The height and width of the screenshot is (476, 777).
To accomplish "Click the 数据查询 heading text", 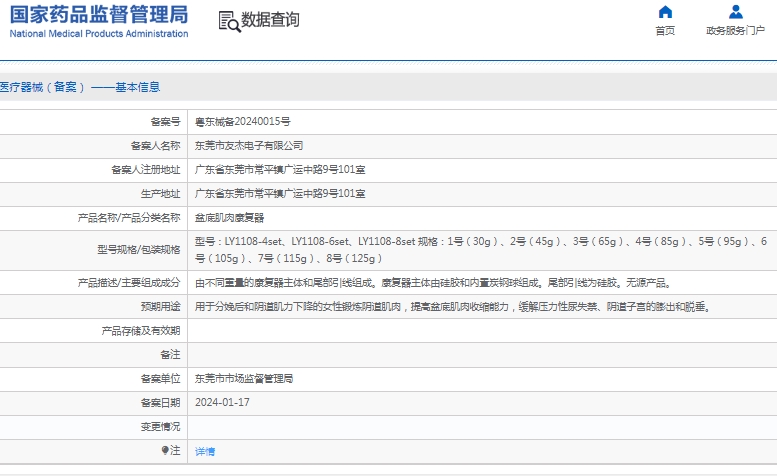I will pos(270,20).
